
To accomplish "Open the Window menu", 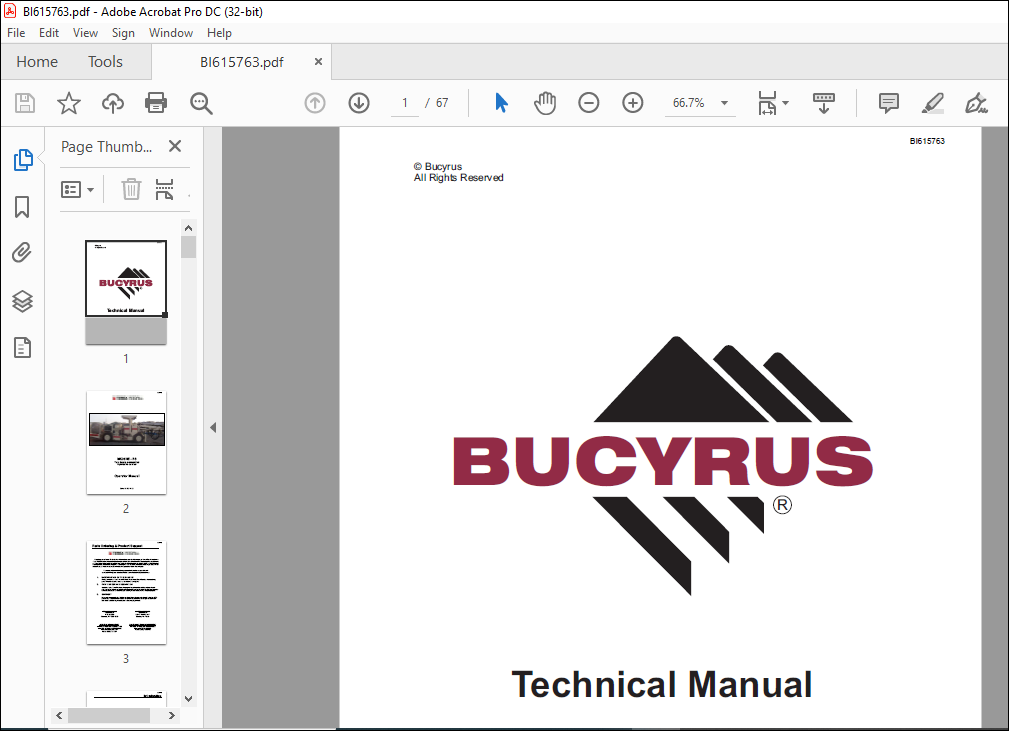I will [x=171, y=33].
